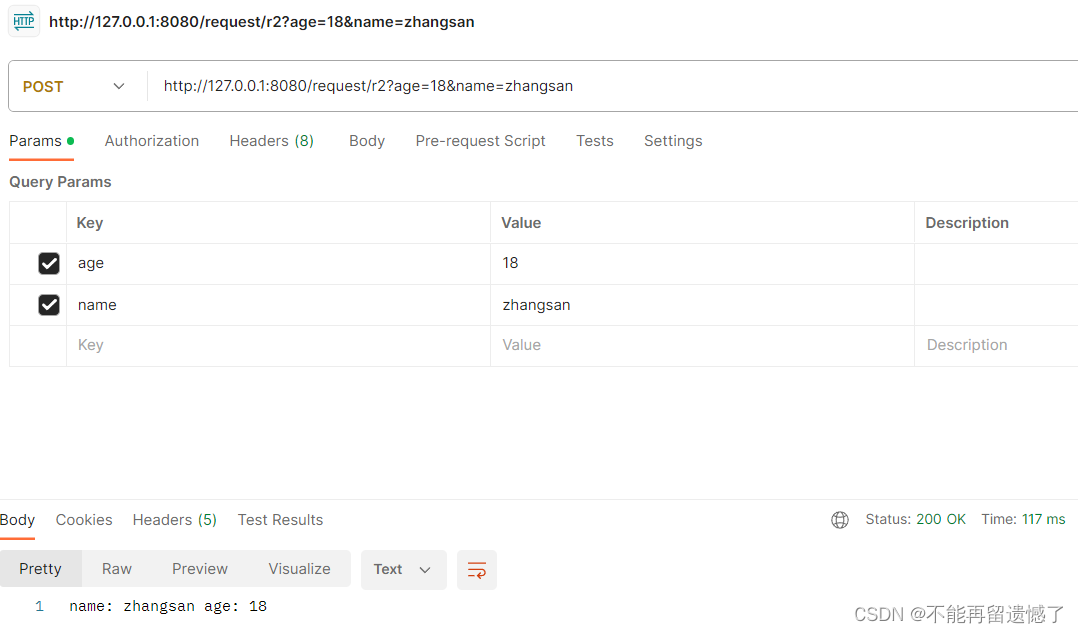
Task: Click the value cell showing 18
Action: click(702, 263)
